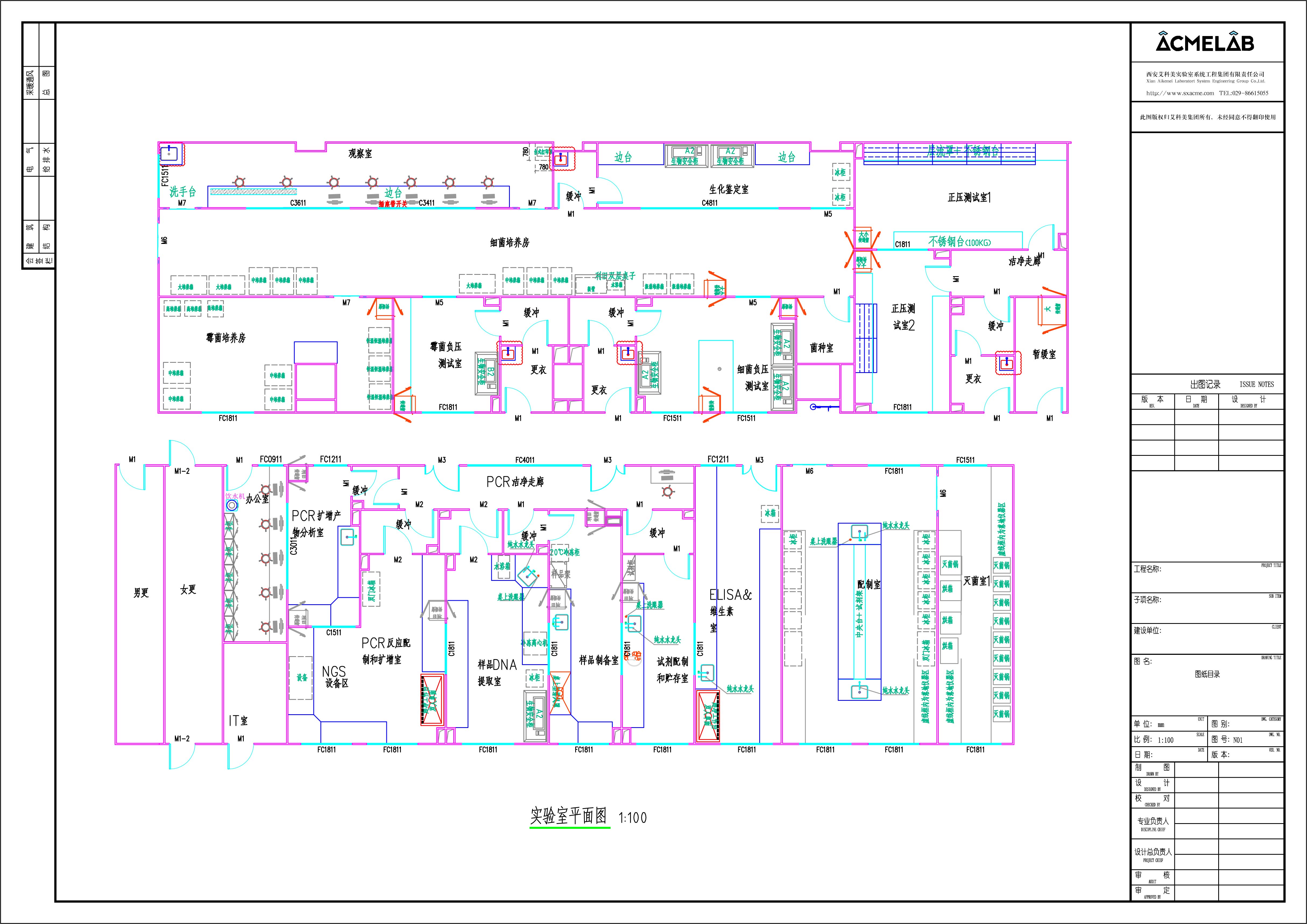Select the blue eyewash symbol below 菌种室

pyautogui.click(x=824, y=407)
